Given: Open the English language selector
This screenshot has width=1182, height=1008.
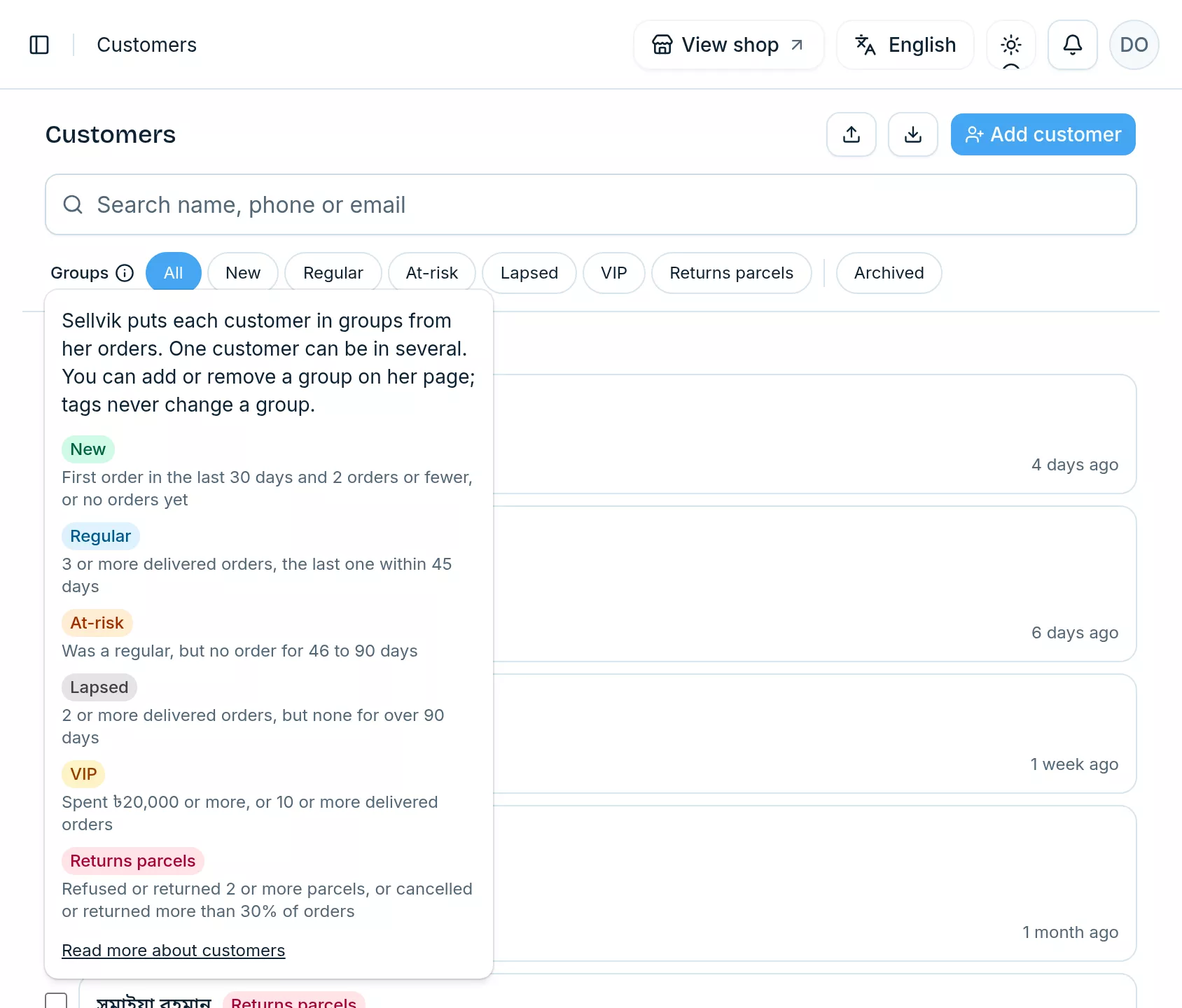Looking at the screenshot, I should [905, 45].
